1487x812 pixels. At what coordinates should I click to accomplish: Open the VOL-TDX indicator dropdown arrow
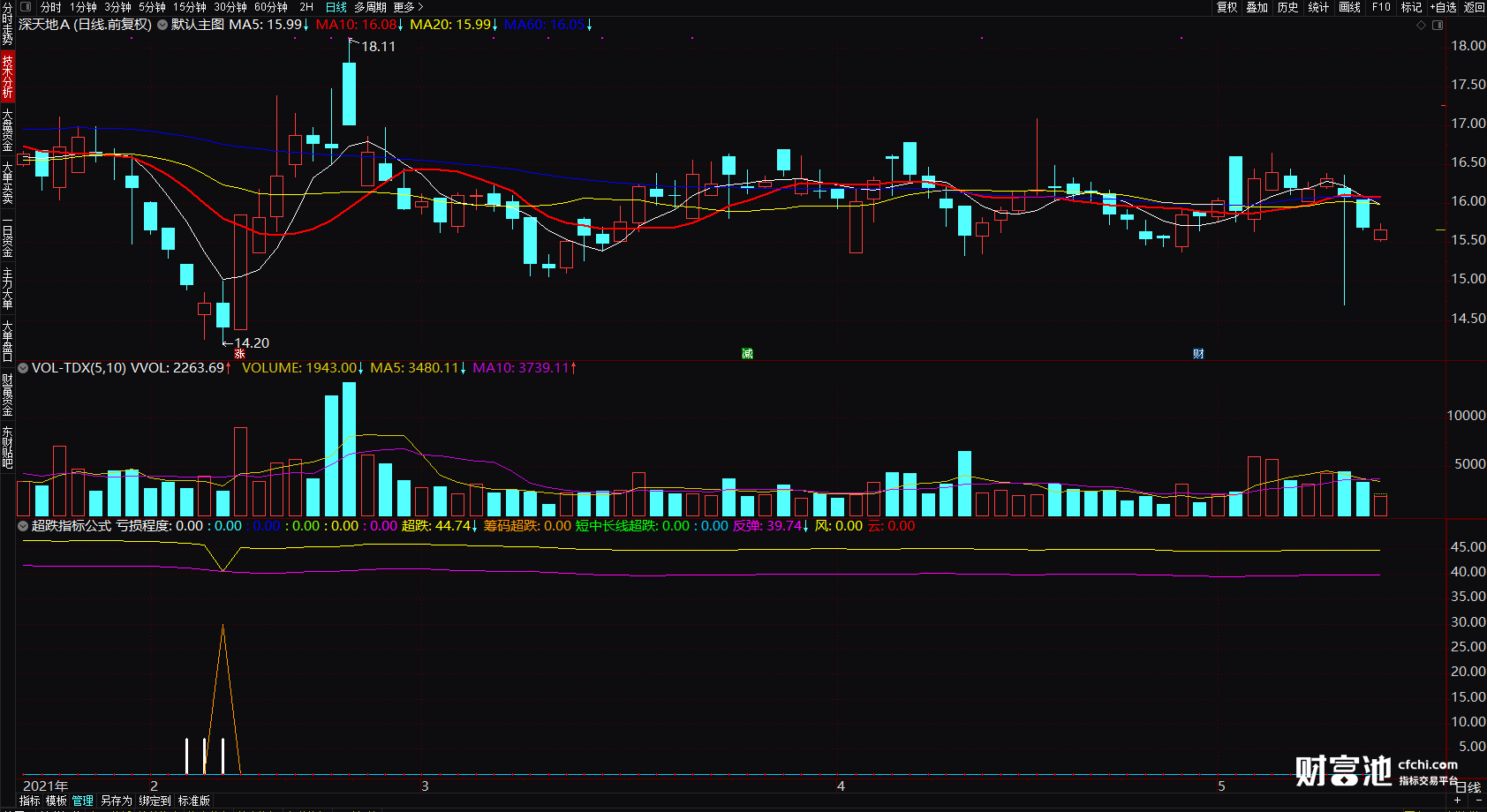point(23,368)
